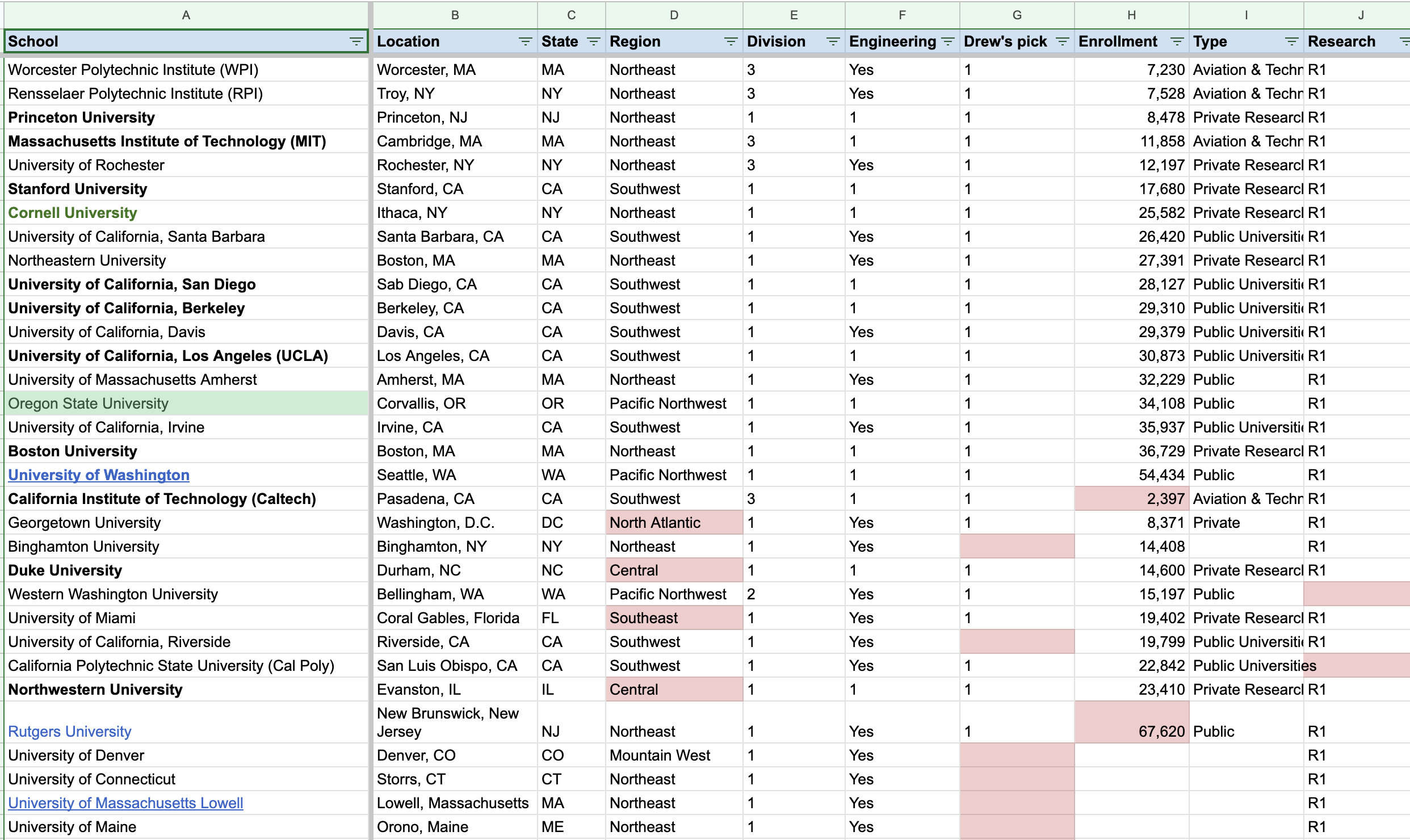The image size is (1410, 840).
Task: Select the Western Washington University cell
Action: pyautogui.click(x=186, y=594)
